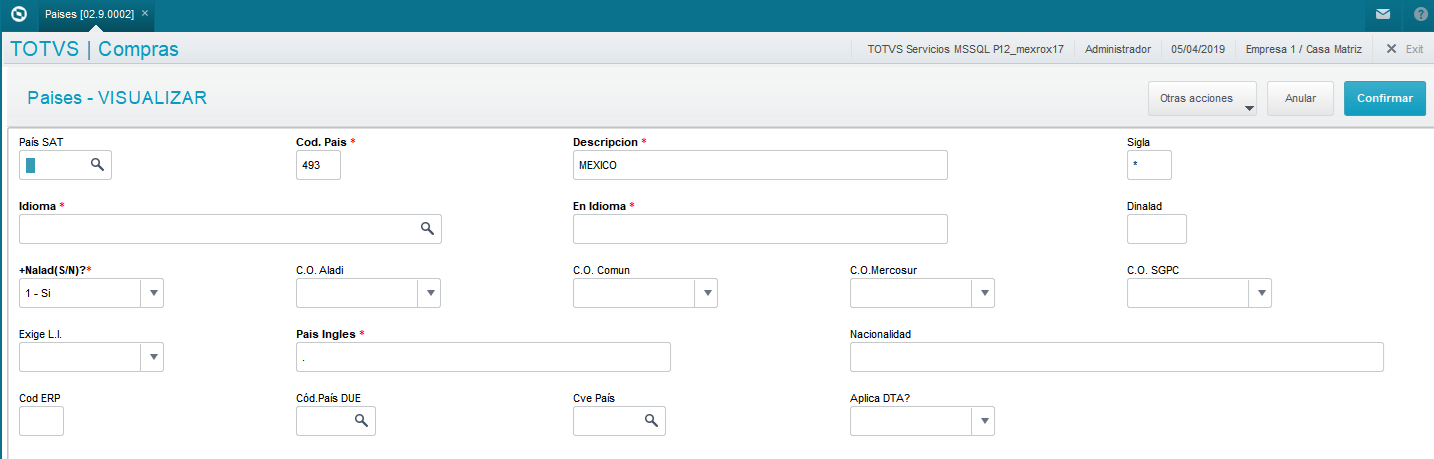This screenshot has width=1434, height=459.
Task: Expand the Aplica DTA? dropdown
Action: [984, 421]
